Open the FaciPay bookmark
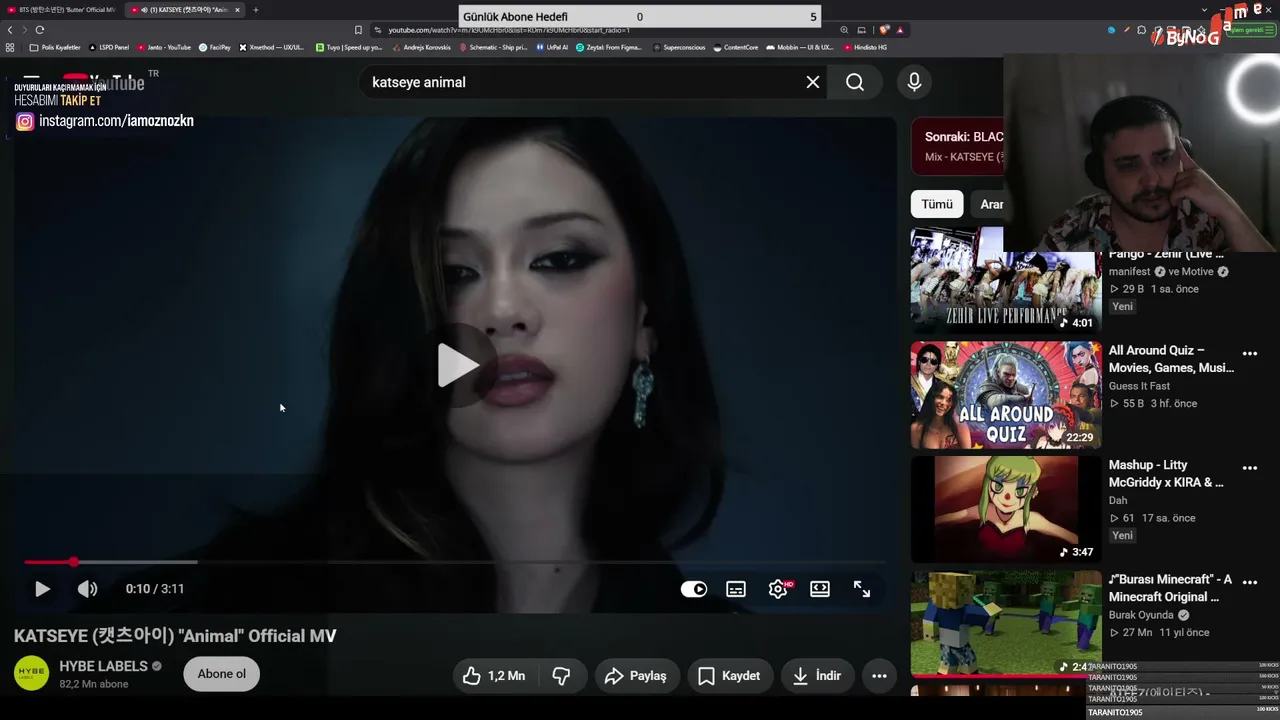1280x720 pixels. 215,47
